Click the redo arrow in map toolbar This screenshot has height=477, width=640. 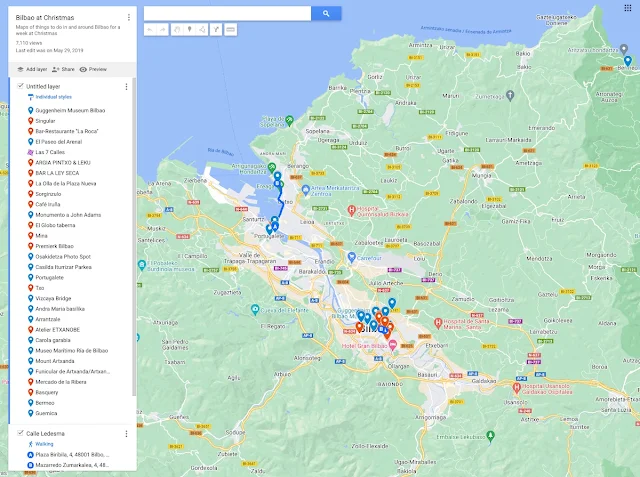coord(162,29)
